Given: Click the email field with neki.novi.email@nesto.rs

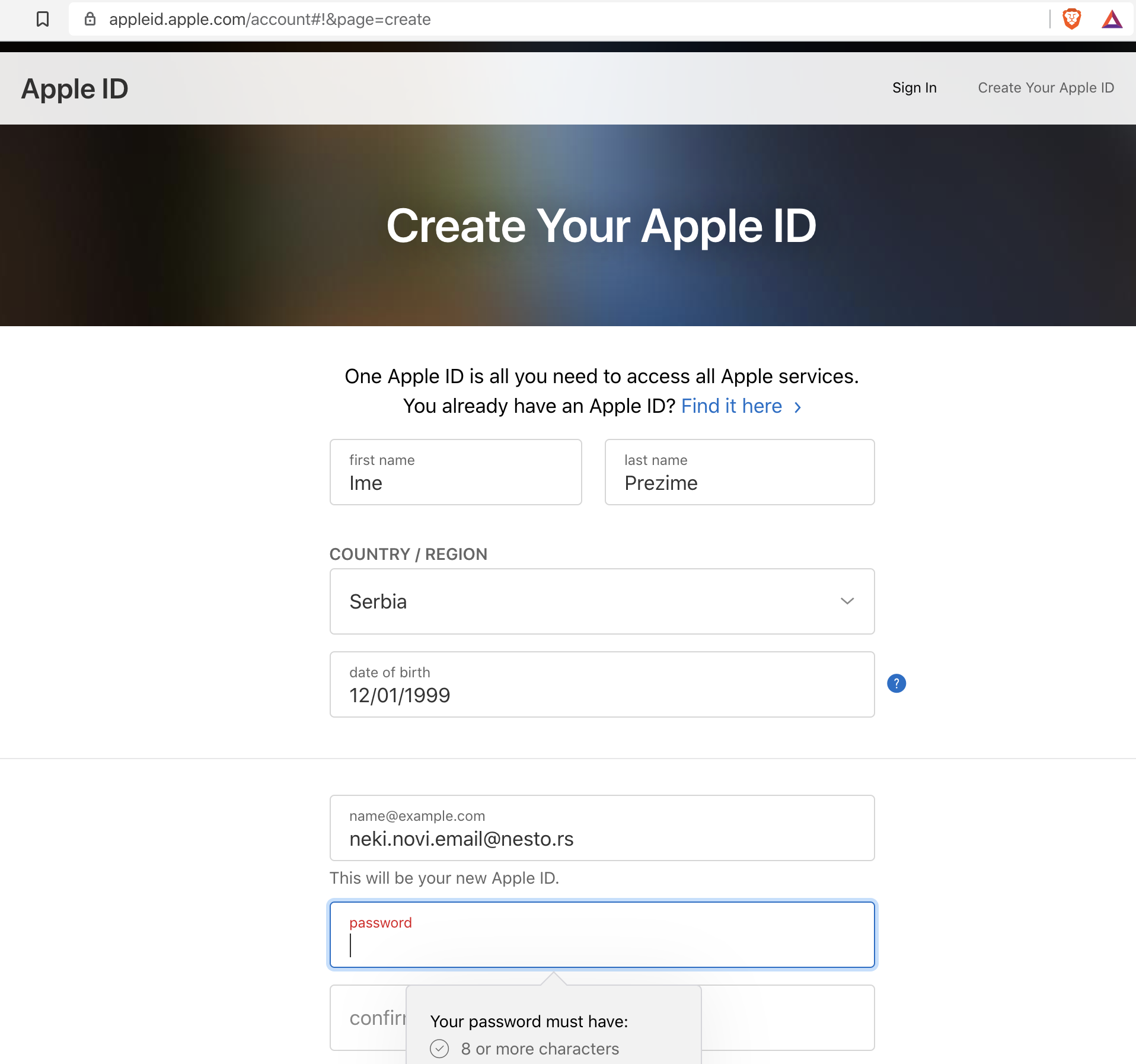Looking at the screenshot, I should [602, 828].
